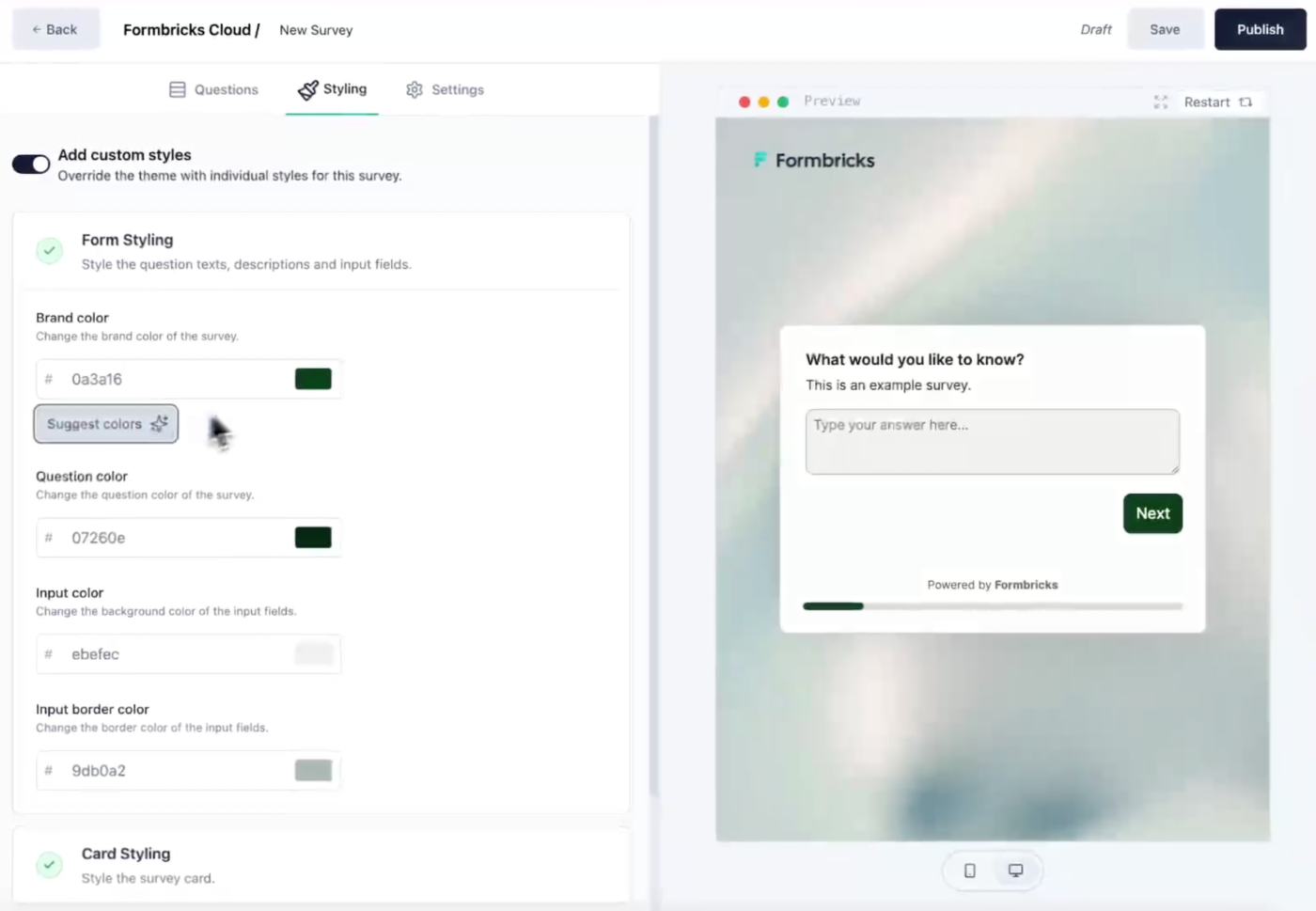The height and width of the screenshot is (911, 1316).
Task: Publish the survey
Action: tap(1260, 29)
